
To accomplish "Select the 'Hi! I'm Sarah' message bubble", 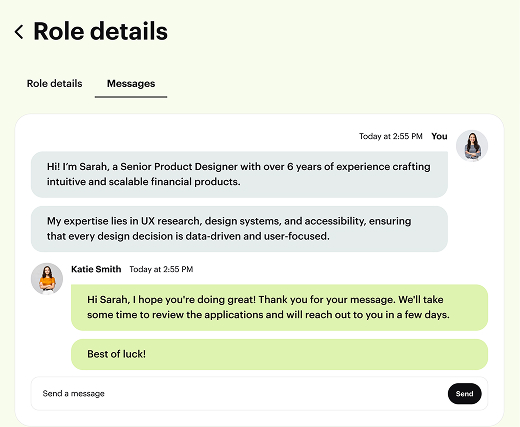I will coord(239,174).
